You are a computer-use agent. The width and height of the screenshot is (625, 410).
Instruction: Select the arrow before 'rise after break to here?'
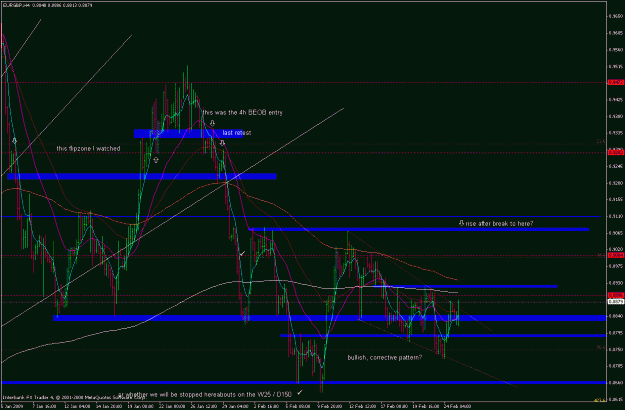coord(461,223)
